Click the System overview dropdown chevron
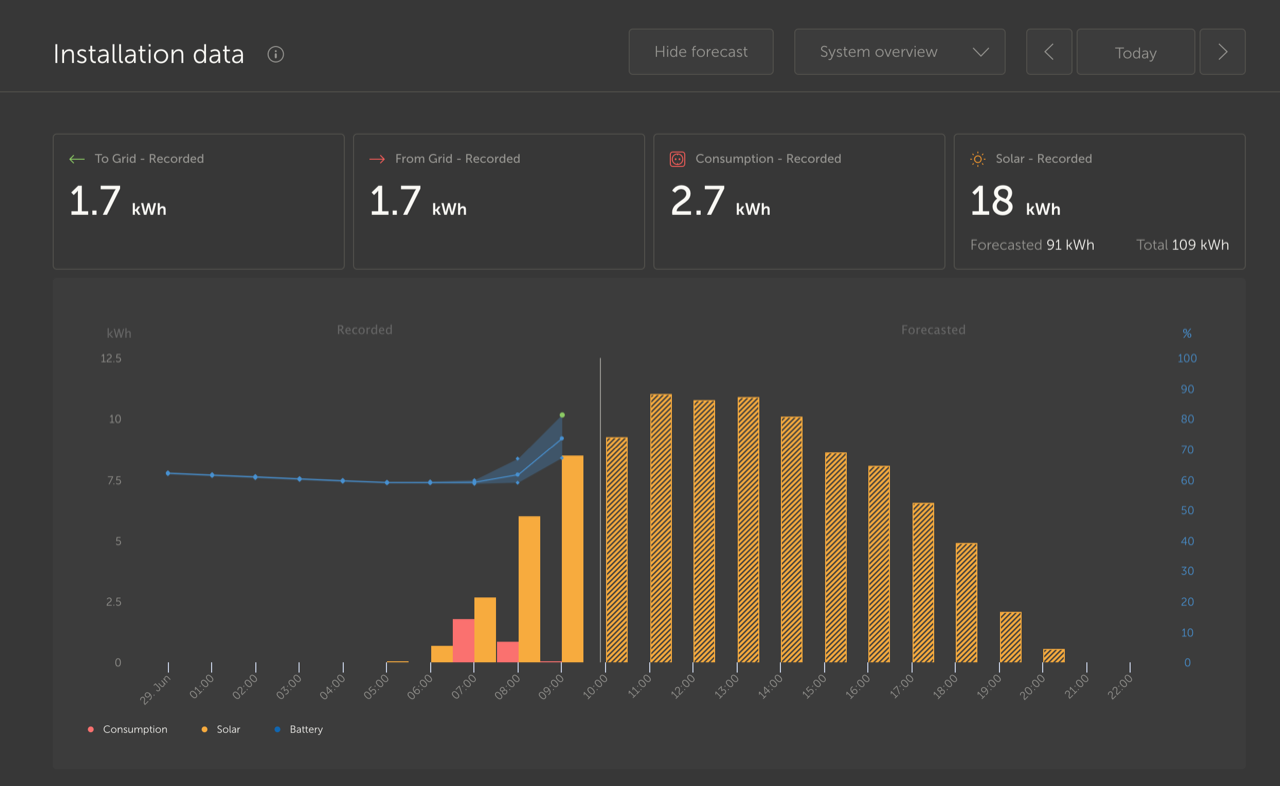This screenshot has height=786, width=1280. (981, 52)
